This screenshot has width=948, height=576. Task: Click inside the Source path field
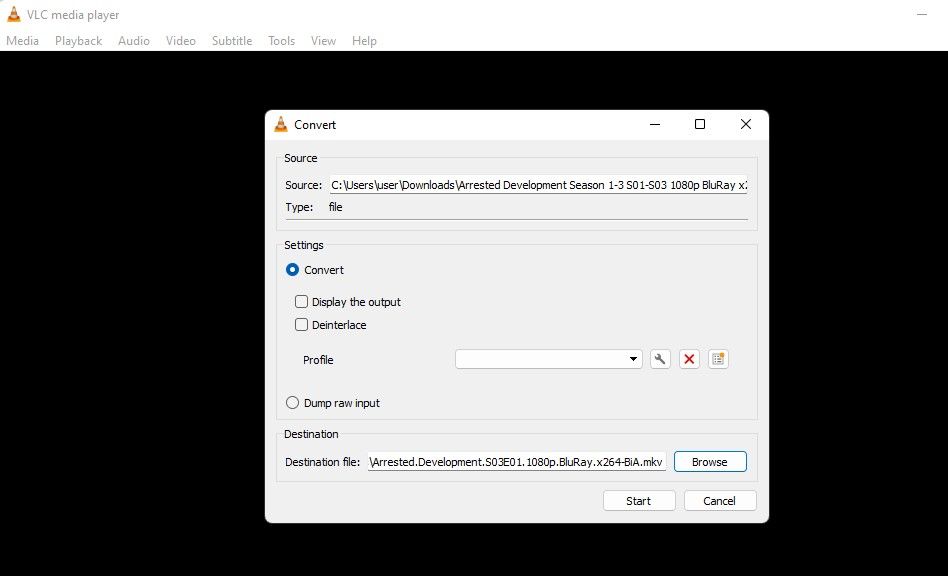pos(537,185)
